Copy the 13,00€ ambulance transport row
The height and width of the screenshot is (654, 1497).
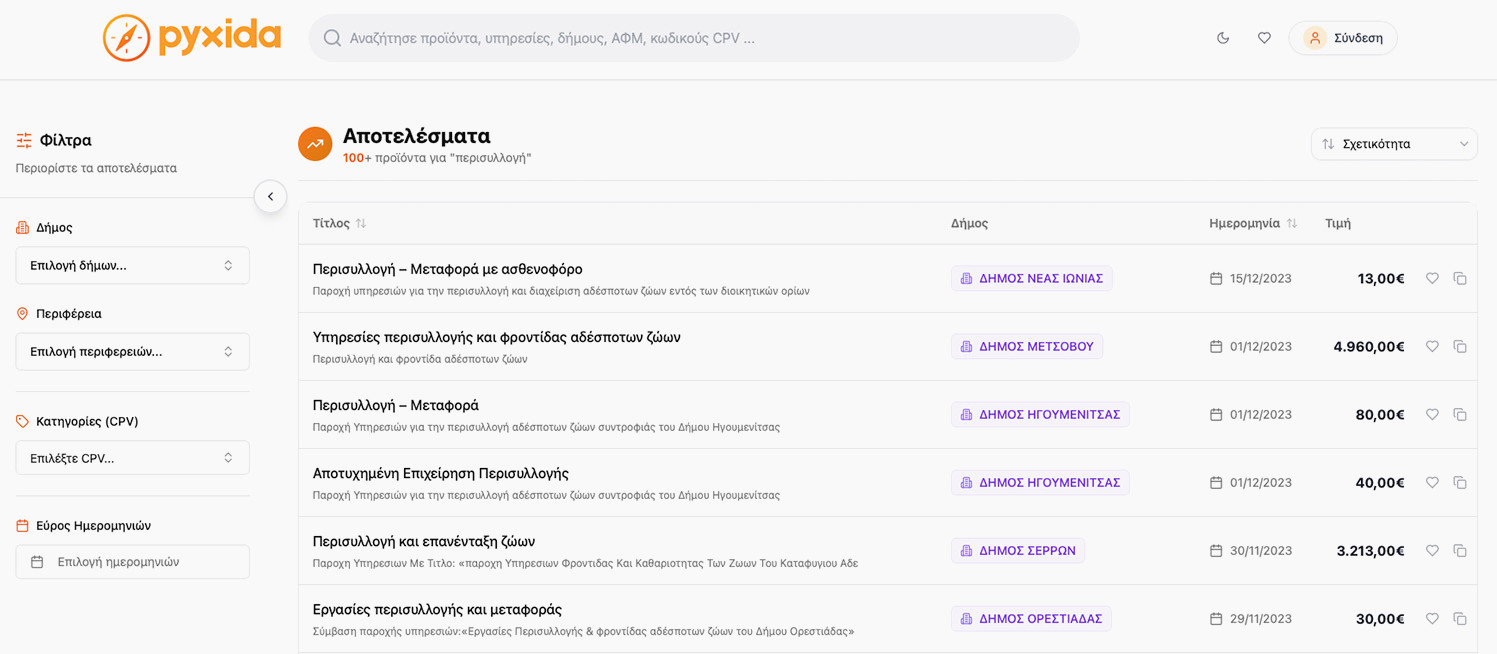tap(1460, 279)
